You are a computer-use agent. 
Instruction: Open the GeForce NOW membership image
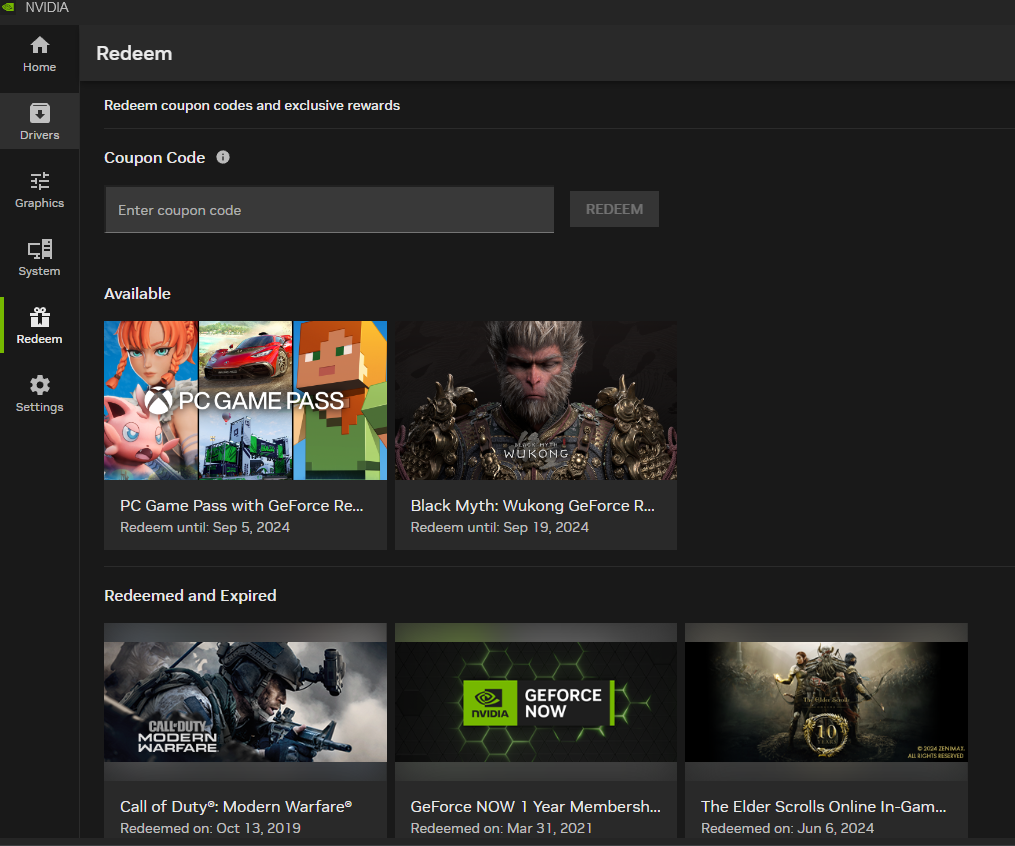536,702
